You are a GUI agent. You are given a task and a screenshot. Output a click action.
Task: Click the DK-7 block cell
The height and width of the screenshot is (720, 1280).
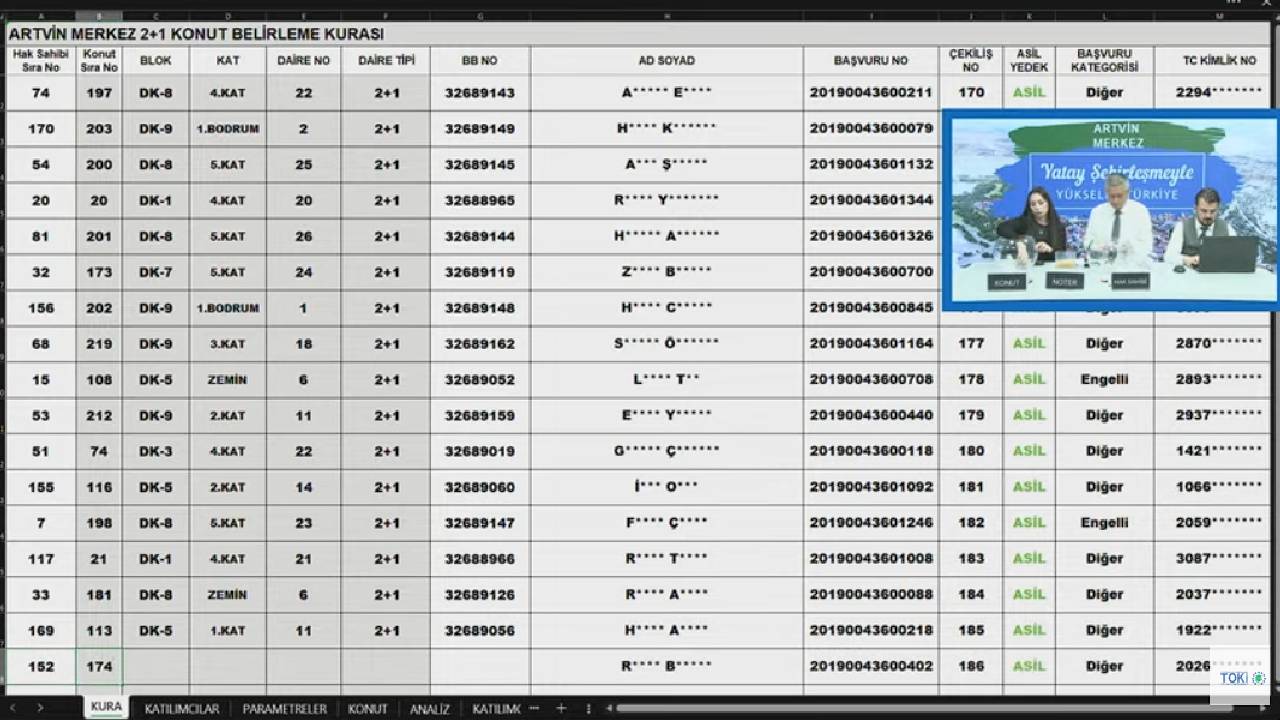pos(156,272)
